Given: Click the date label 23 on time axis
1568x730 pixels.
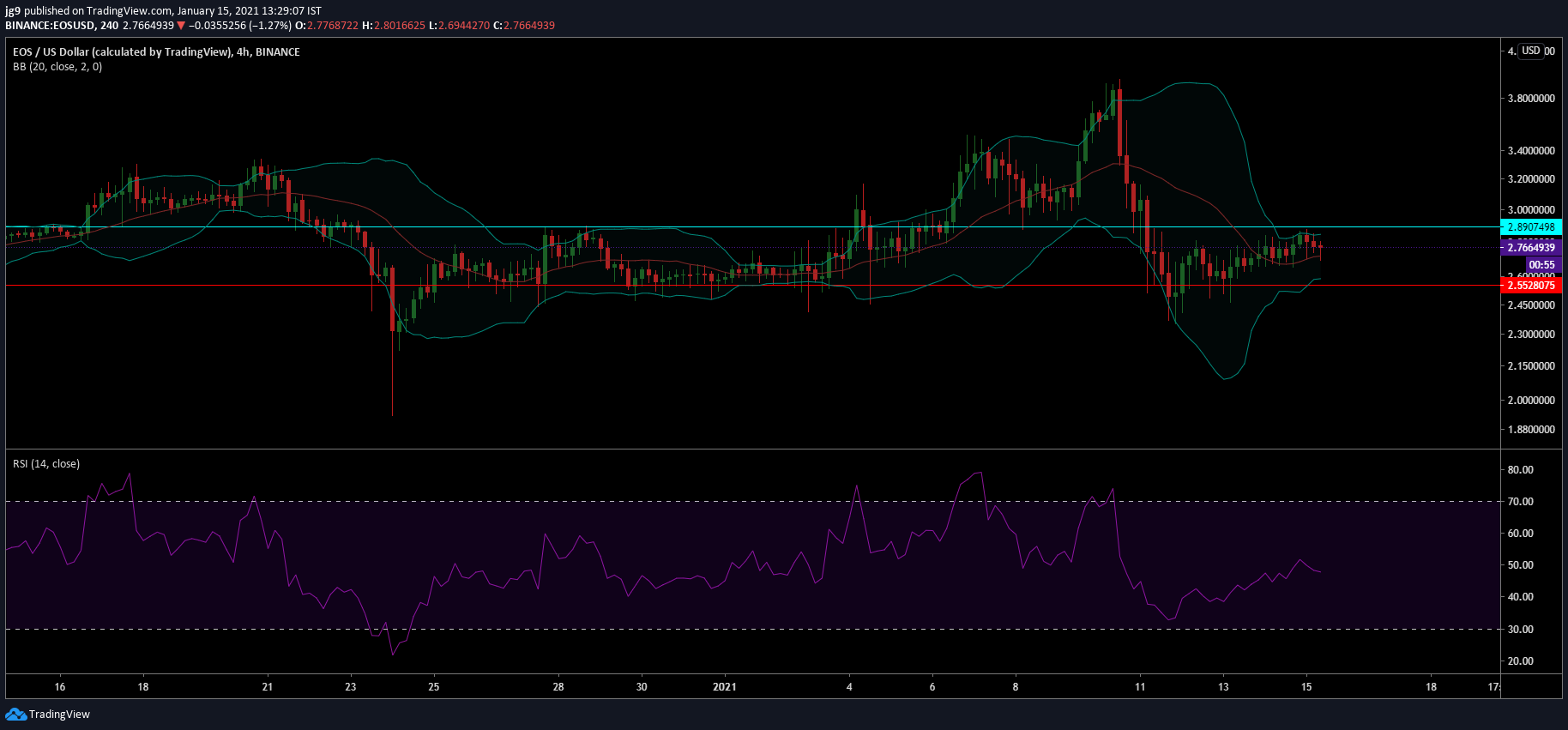Looking at the screenshot, I should [351, 687].
